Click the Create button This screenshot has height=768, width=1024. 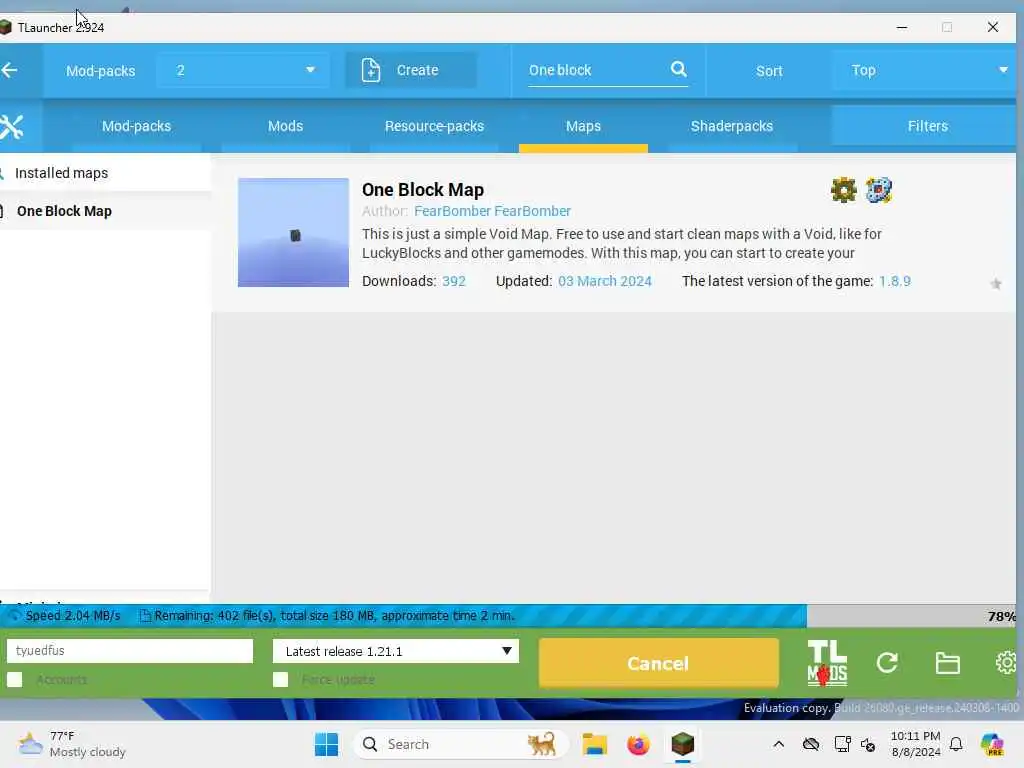click(411, 70)
